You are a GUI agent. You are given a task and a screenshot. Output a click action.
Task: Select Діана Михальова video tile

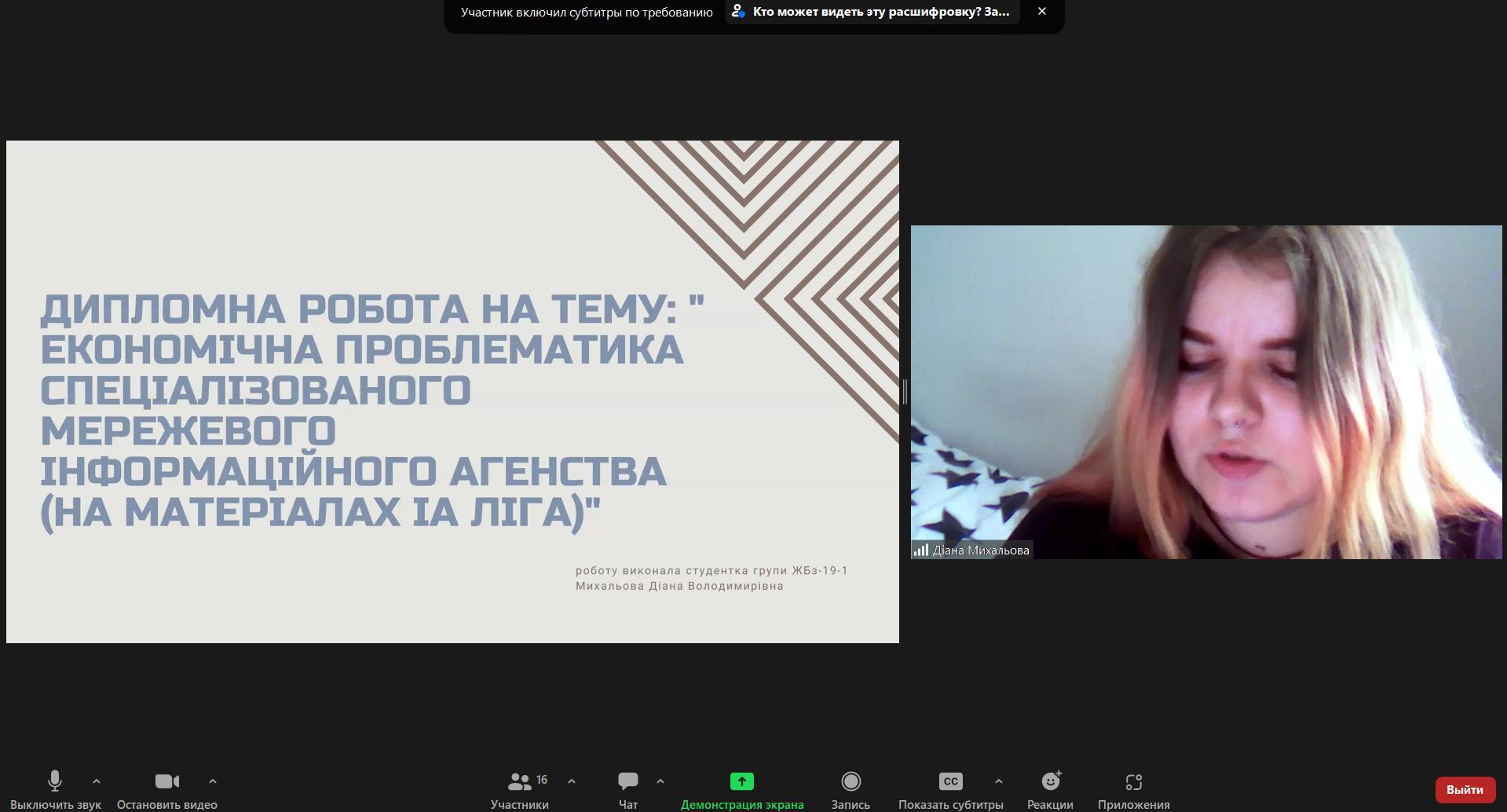1206,392
